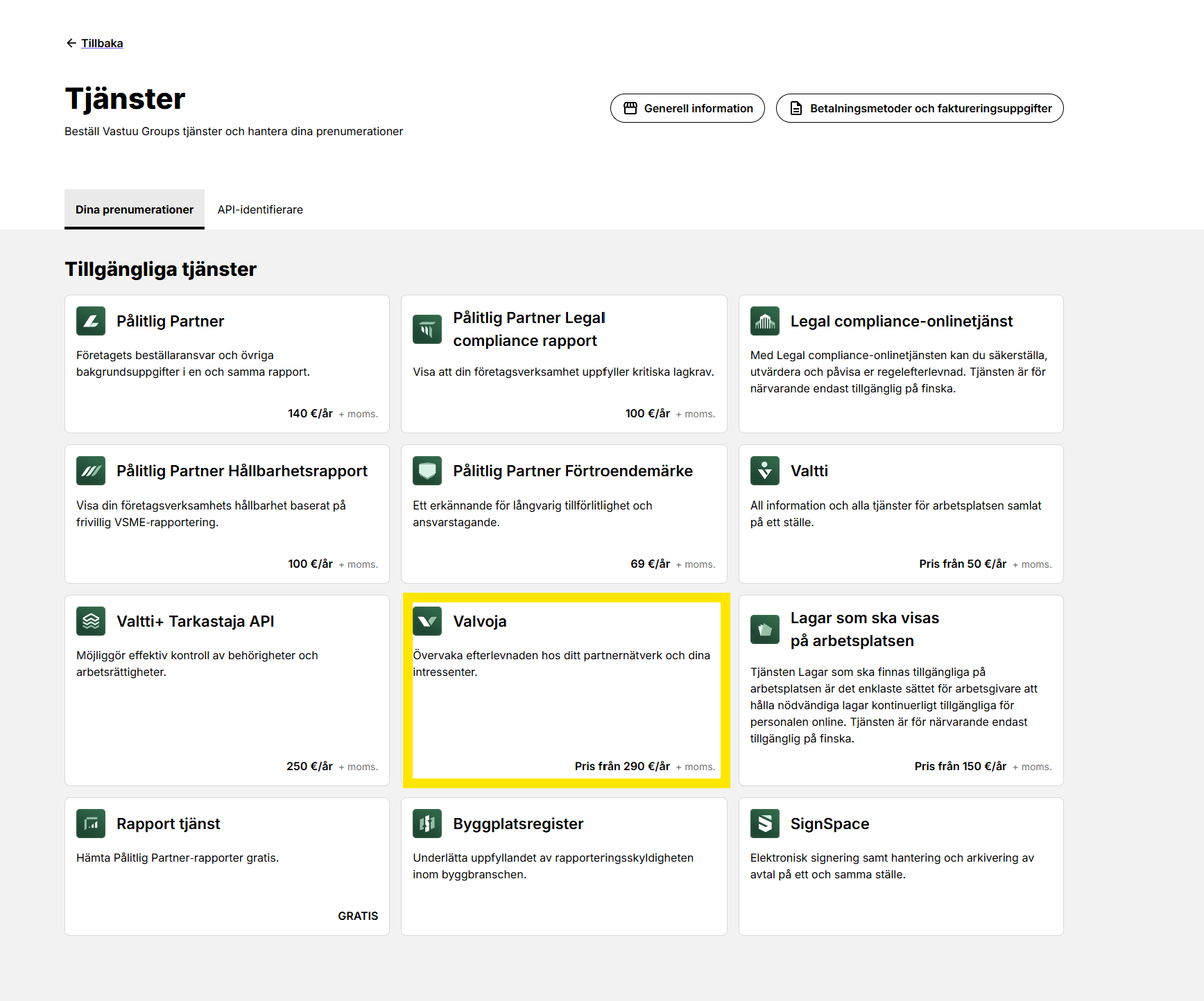The height and width of the screenshot is (1001, 1204).
Task: Click the 'Med Legal compliance-onlinetjänsten kan du' description
Action: (x=899, y=372)
